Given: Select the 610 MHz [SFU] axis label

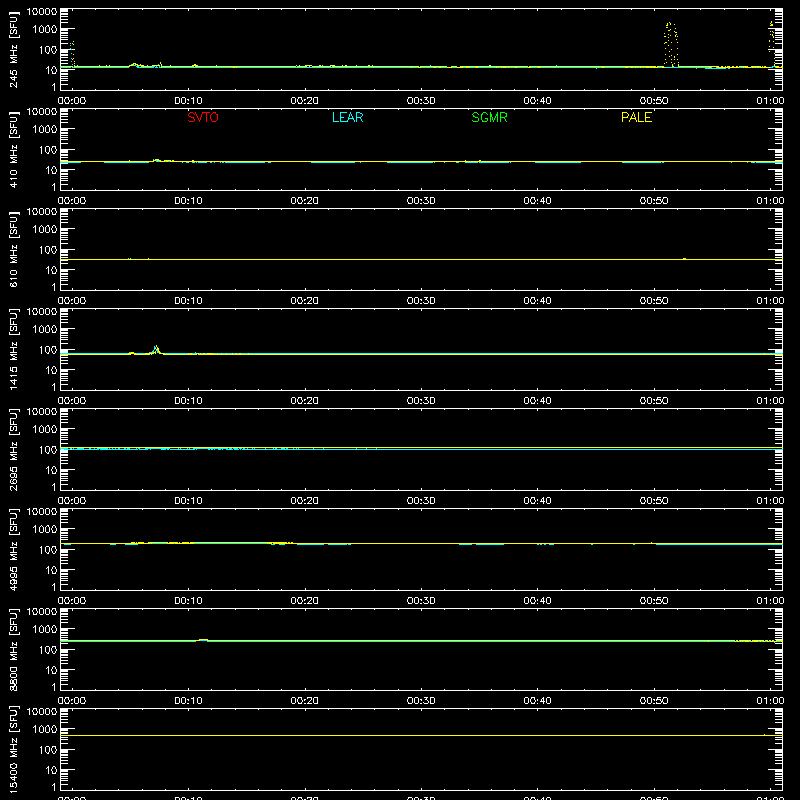Looking at the screenshot, I should click(13, 249).
